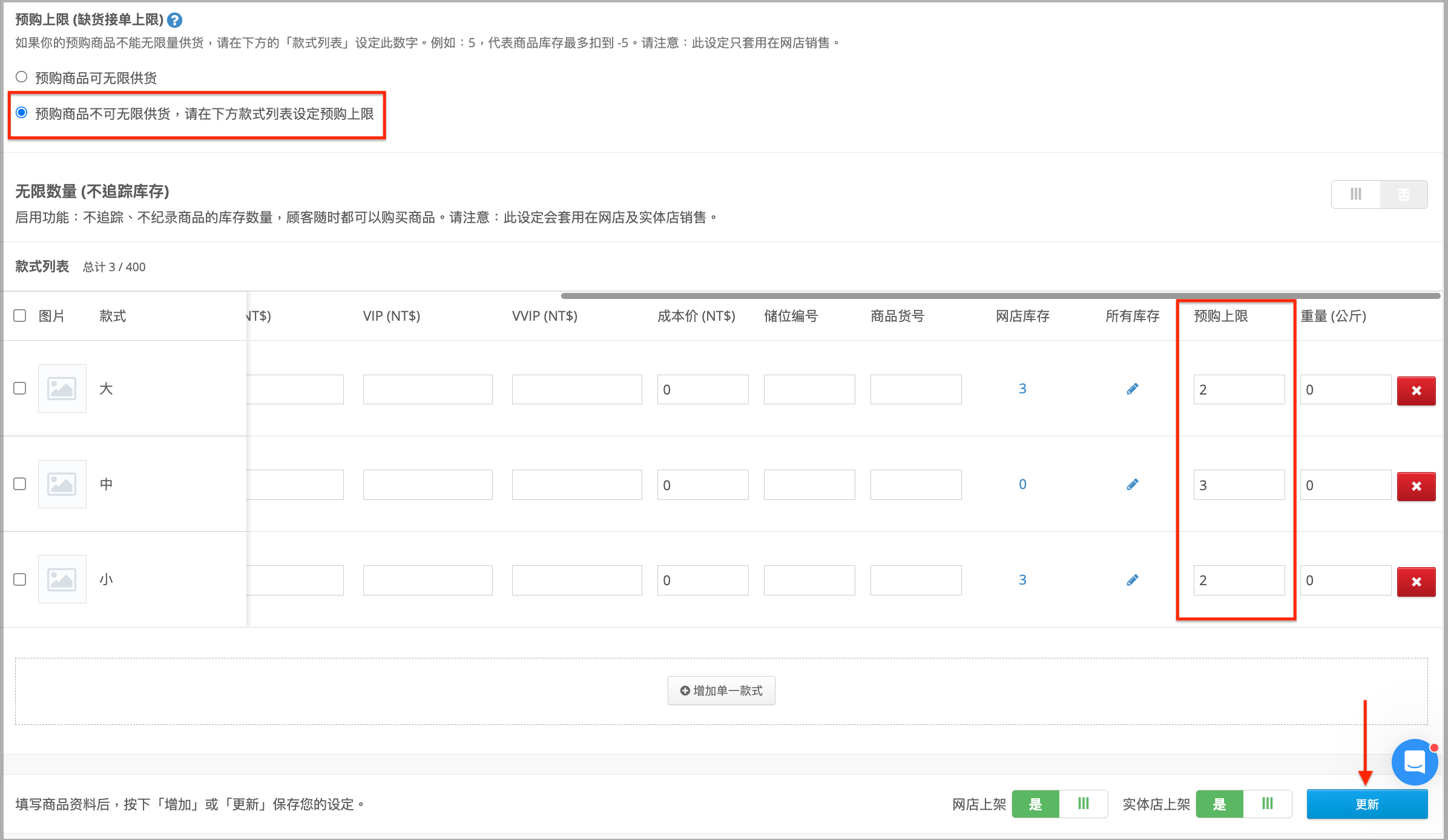Delete the 中 variant with its red X
The height and width of the screenshot is (840, 1448).
[x=1416, y=486]
